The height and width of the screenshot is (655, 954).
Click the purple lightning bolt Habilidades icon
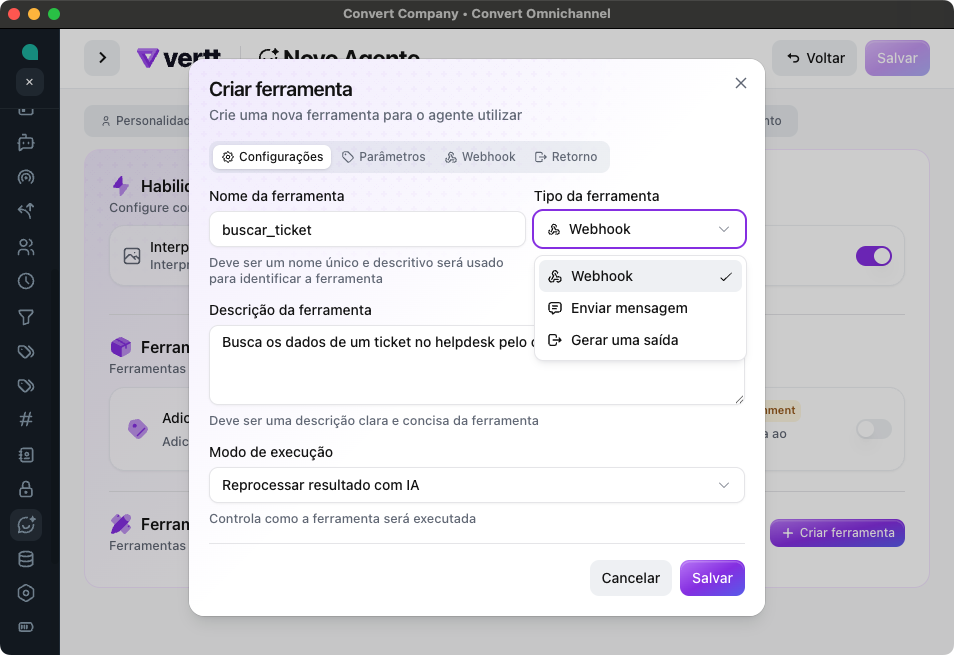coord(121,186)
